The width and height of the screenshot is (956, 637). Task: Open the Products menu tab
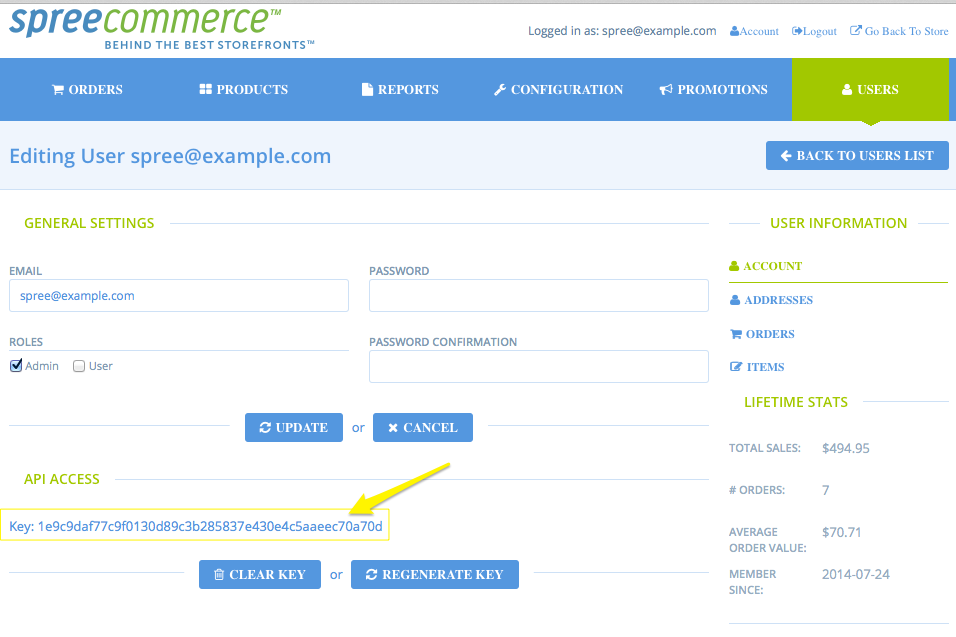point(244,90)
